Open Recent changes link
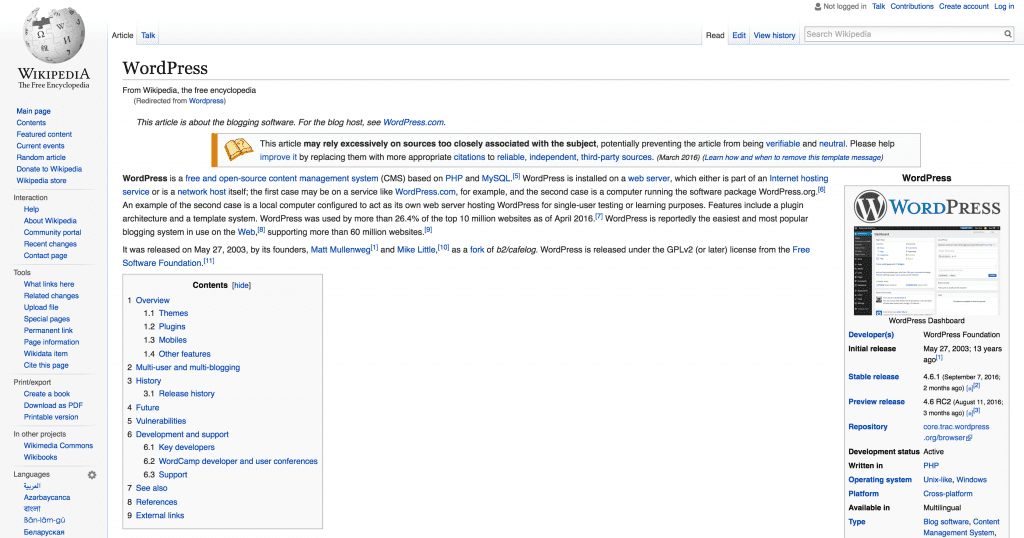1024x538 pixels. [50, 244]
